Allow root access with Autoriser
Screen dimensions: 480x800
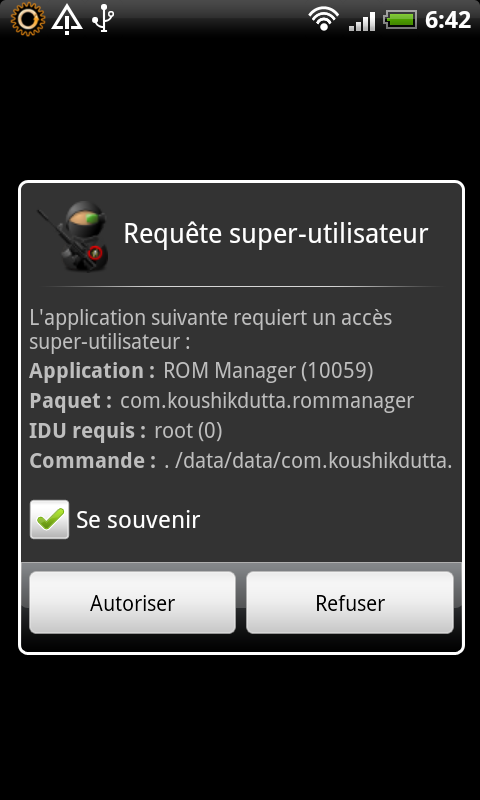coord(133,603)
